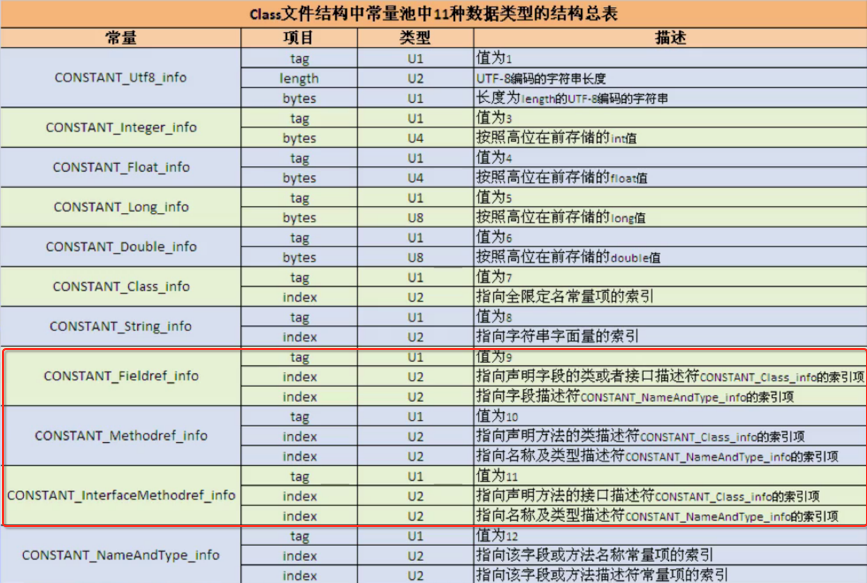Select the 常量 column header
The height and width of the screenshot is (583, 867).
click(x=121, y=38)
